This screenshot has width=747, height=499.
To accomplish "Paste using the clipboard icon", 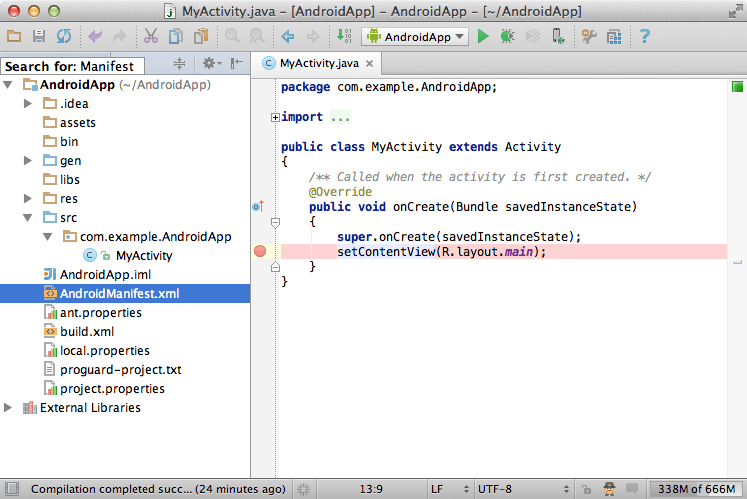I will click(x=201, y=36).
